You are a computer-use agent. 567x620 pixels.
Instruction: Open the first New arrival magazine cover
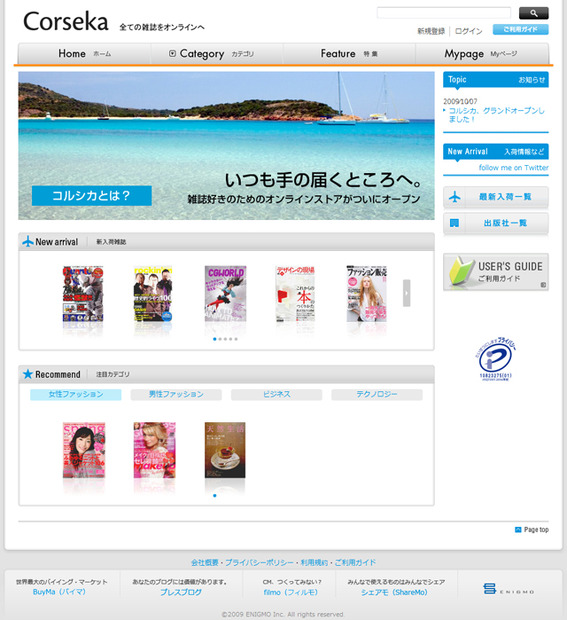tap(83, 293)
